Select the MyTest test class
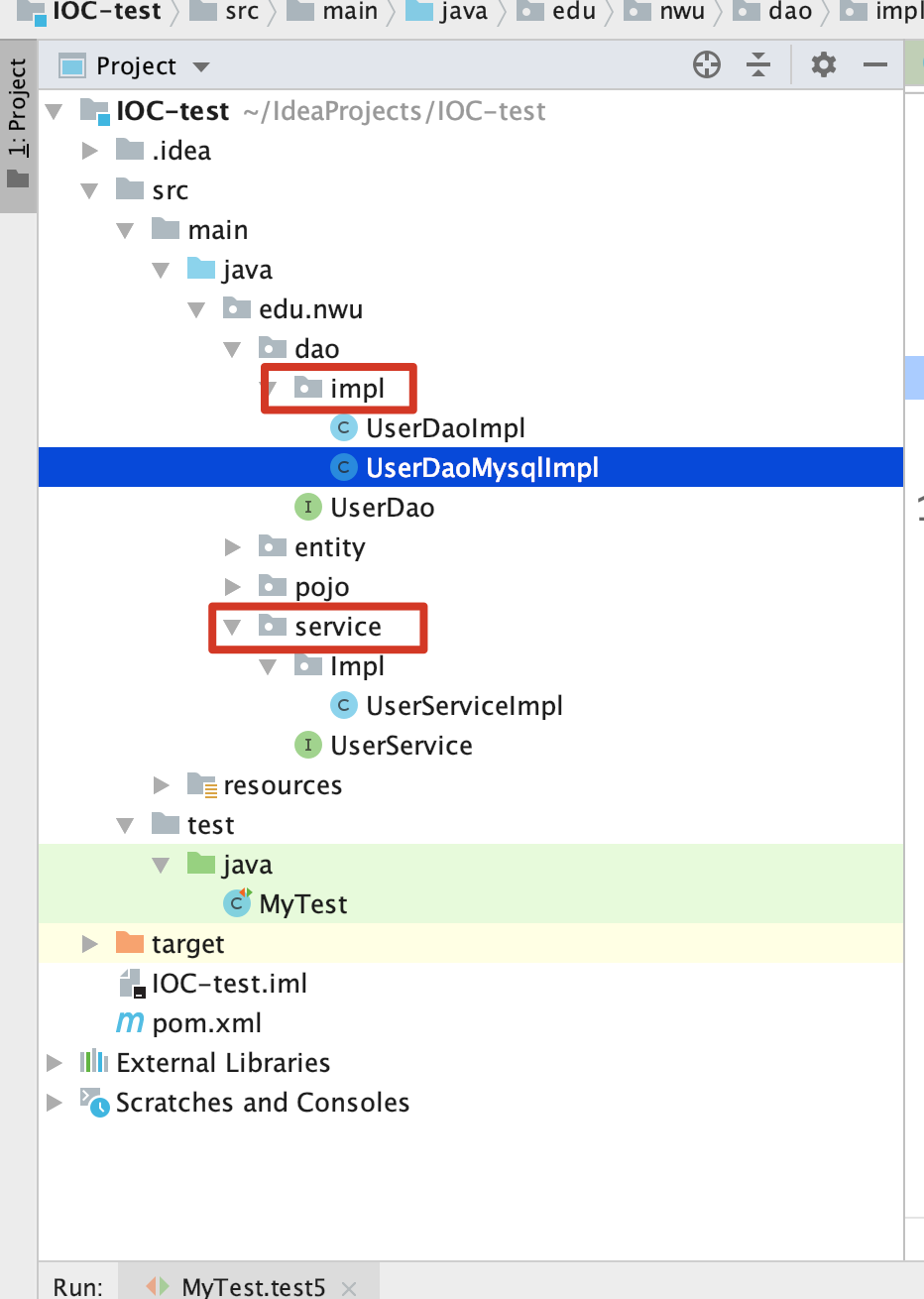Screen dimensions: 924x1299 (x=303, y=904)
